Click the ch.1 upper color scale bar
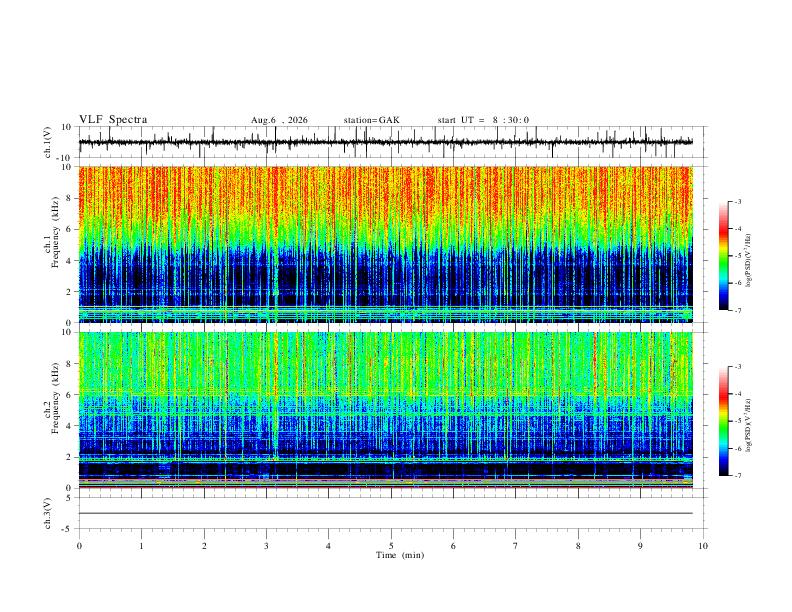Image resolution: width=792 pixels, height=612 pixels. point(723,256)
